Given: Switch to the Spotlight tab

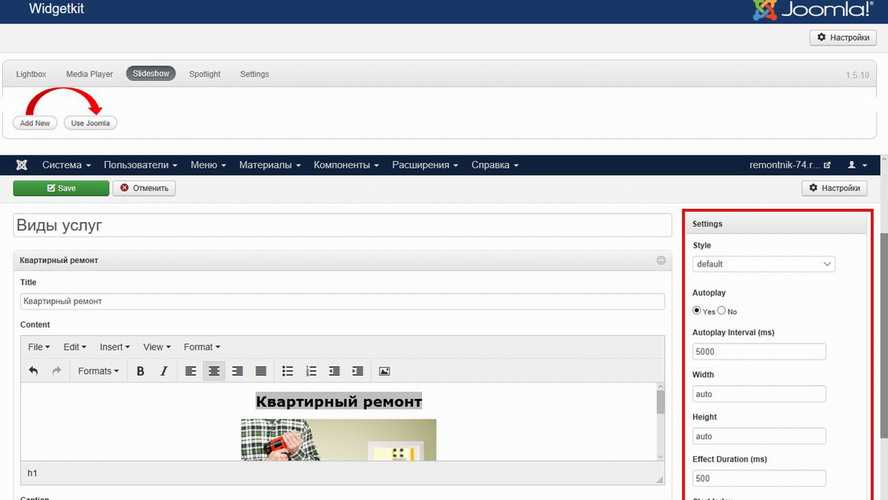Looking at the screenshot, I should (x=205, y=74).
